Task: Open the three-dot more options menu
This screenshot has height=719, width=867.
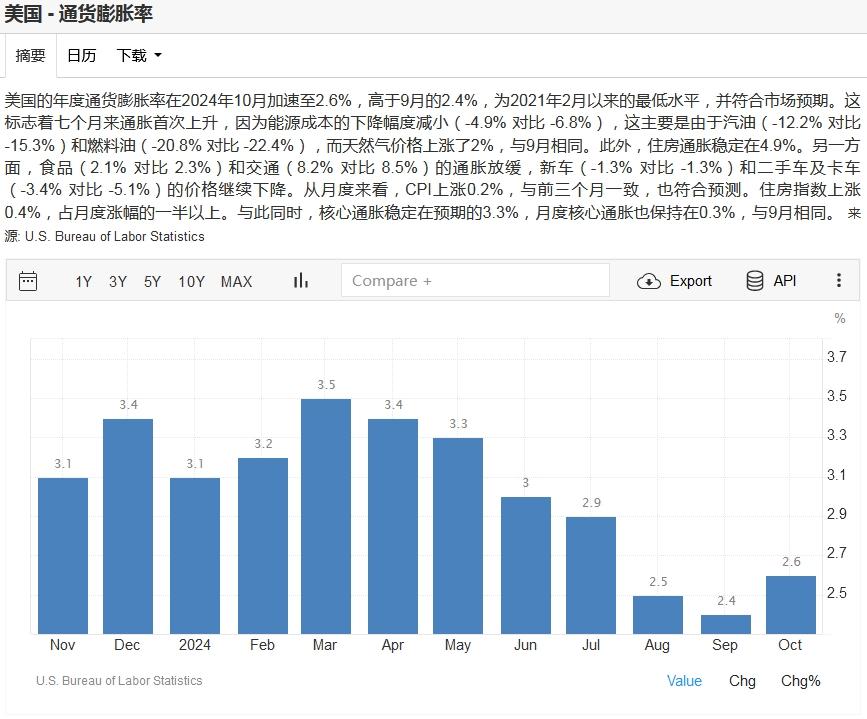Action: point(839,281)
